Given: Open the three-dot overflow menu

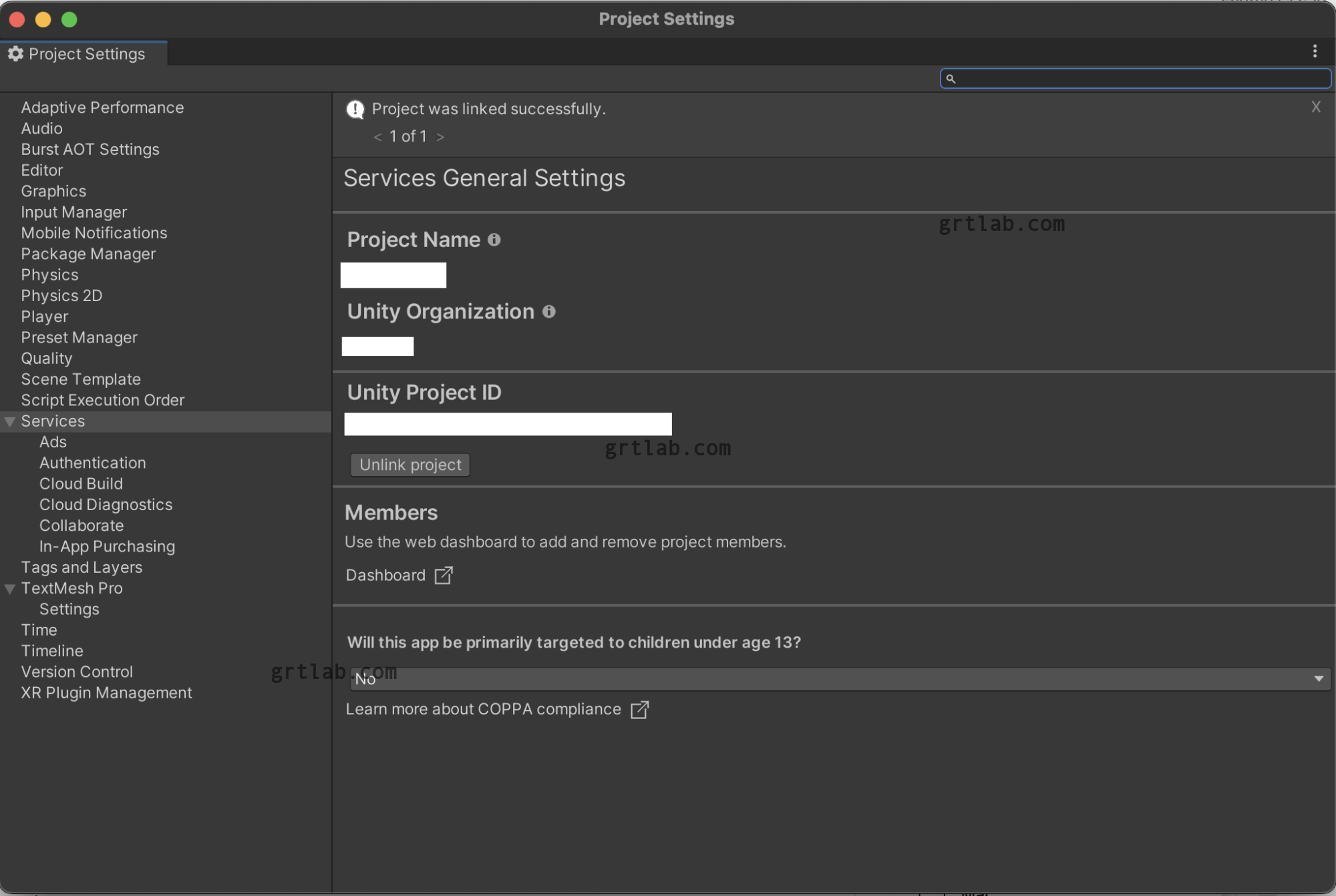Looking at the screenshot, I should click(1316, 51).
